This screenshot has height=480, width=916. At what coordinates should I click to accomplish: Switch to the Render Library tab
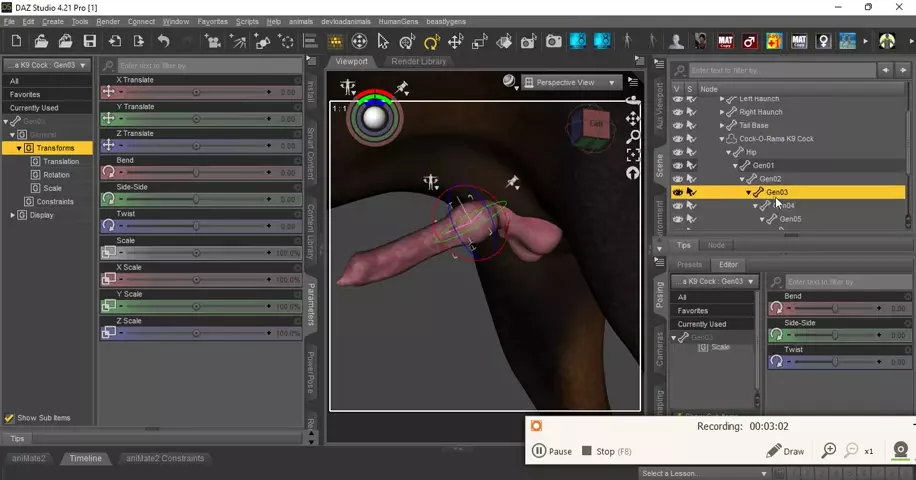[419, 61]
